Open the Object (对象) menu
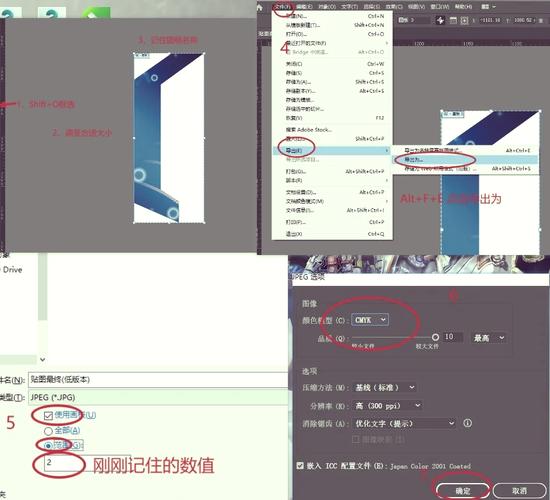This screenshot has height=500, width=550. click(x=327, y=7)
